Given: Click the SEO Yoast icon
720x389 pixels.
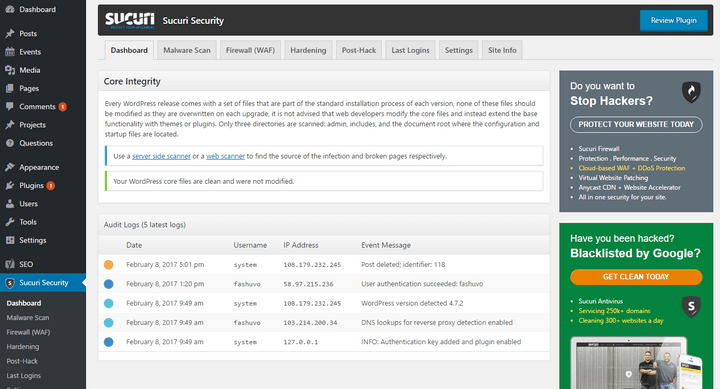Looking at the screenshot, I should coord(10,264).
